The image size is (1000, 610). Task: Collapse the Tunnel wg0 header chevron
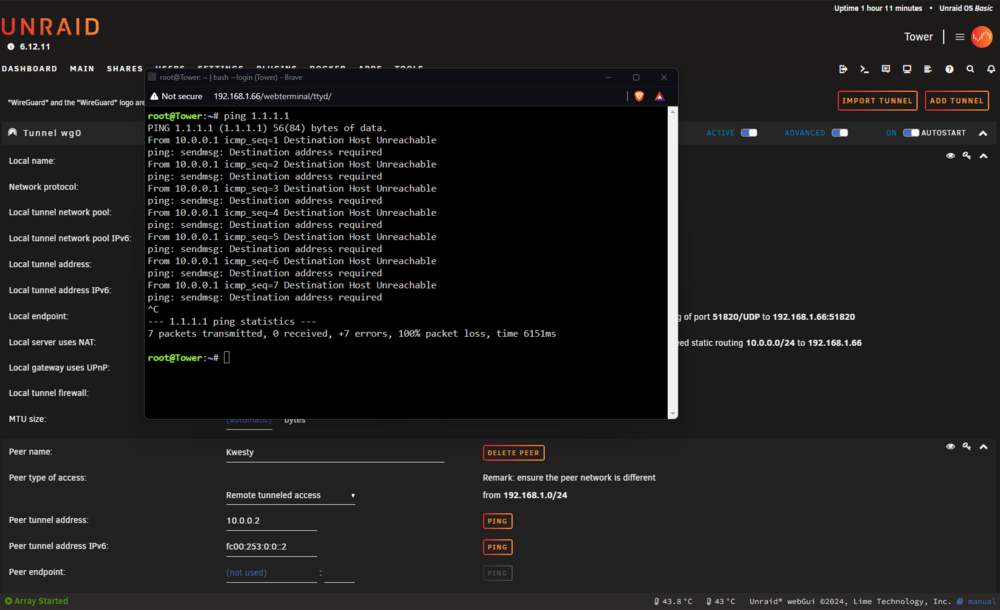tap(983, 133)
